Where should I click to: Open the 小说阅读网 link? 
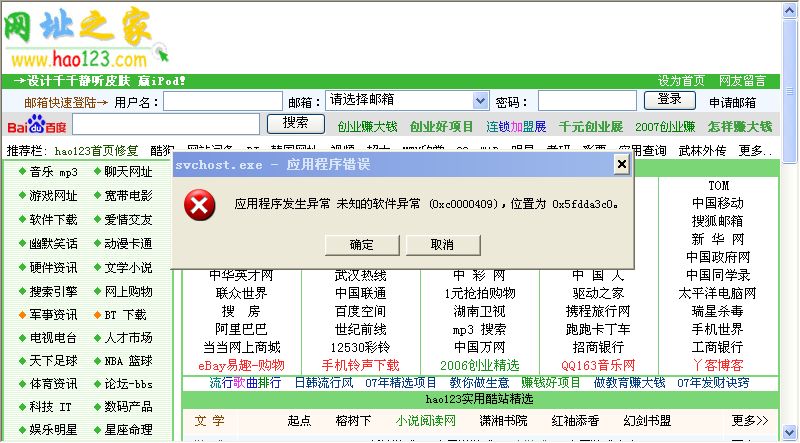[x=426, y=421]
